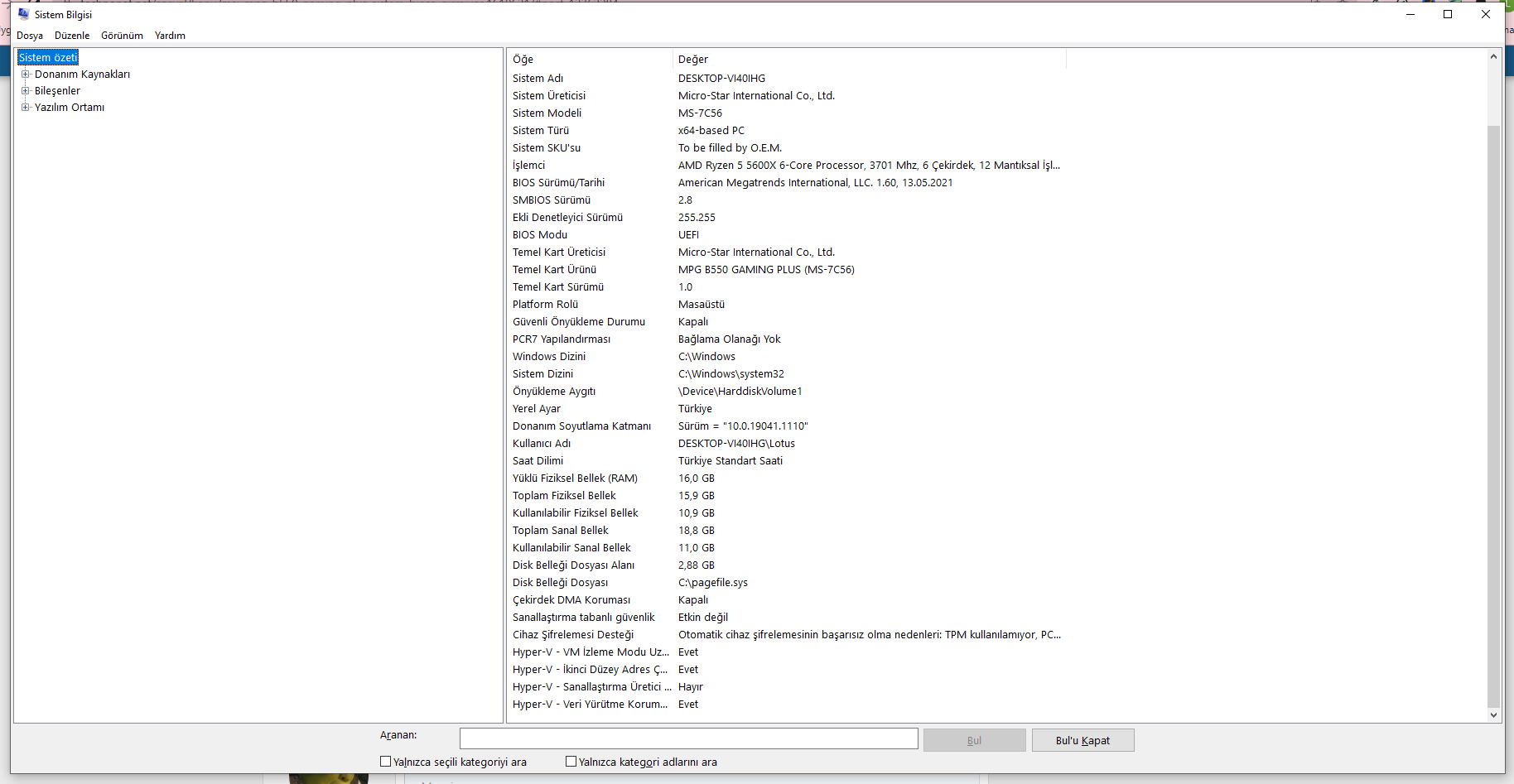Select the 'Sistem Dizini' row
This screenshot has width=1514, height=784.
(x=787, y=374)
